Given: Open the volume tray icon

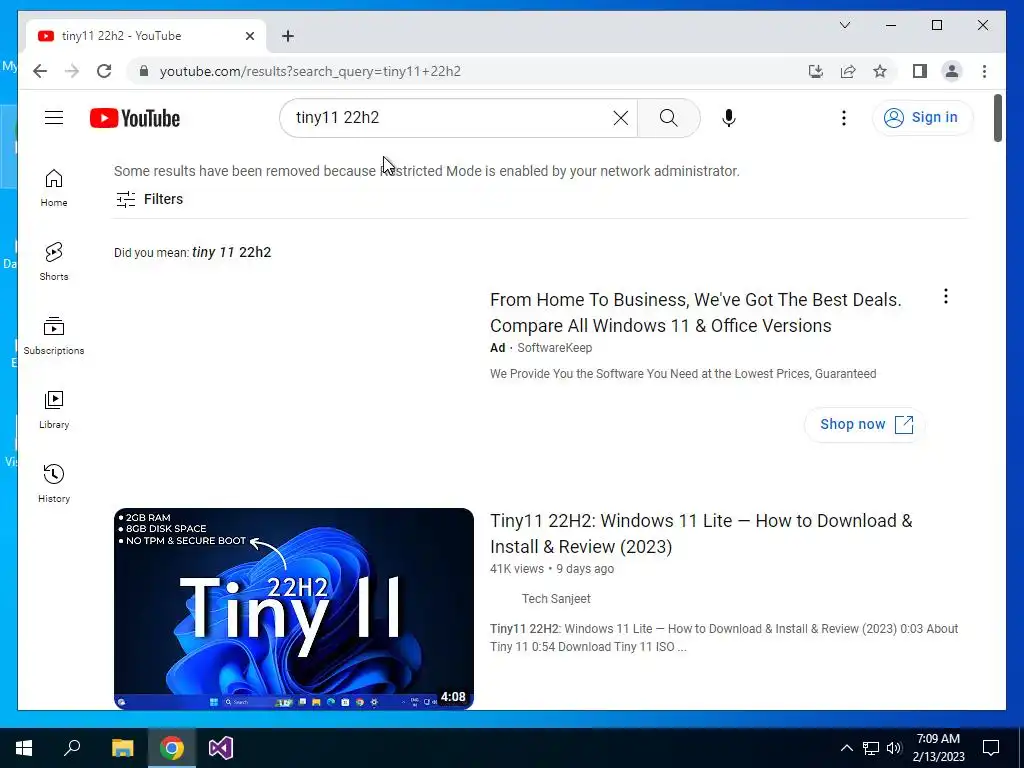Looking at the screenshot, I should click(893, 748).
